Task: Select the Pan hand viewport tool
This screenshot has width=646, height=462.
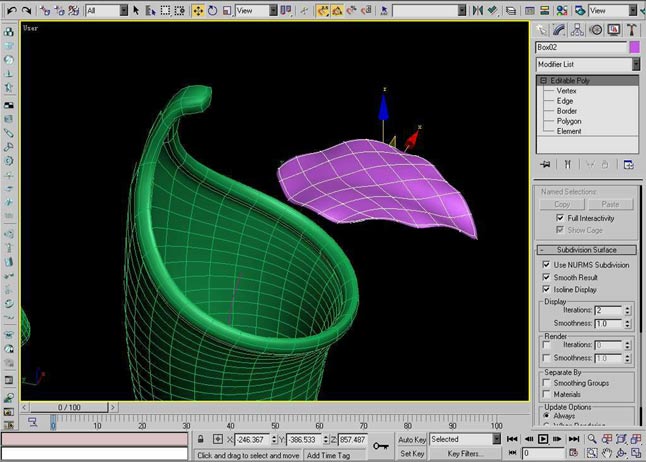Action: [x=606, y=453]
